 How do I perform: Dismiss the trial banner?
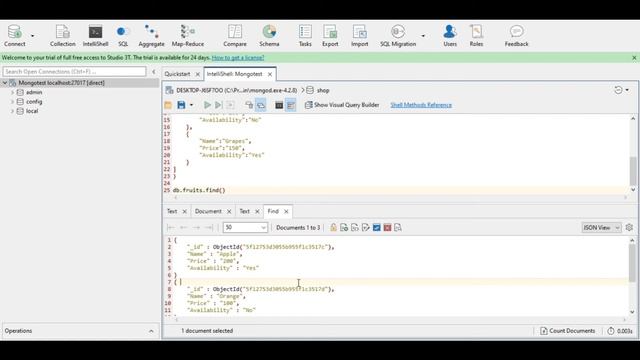click(634, 58)
